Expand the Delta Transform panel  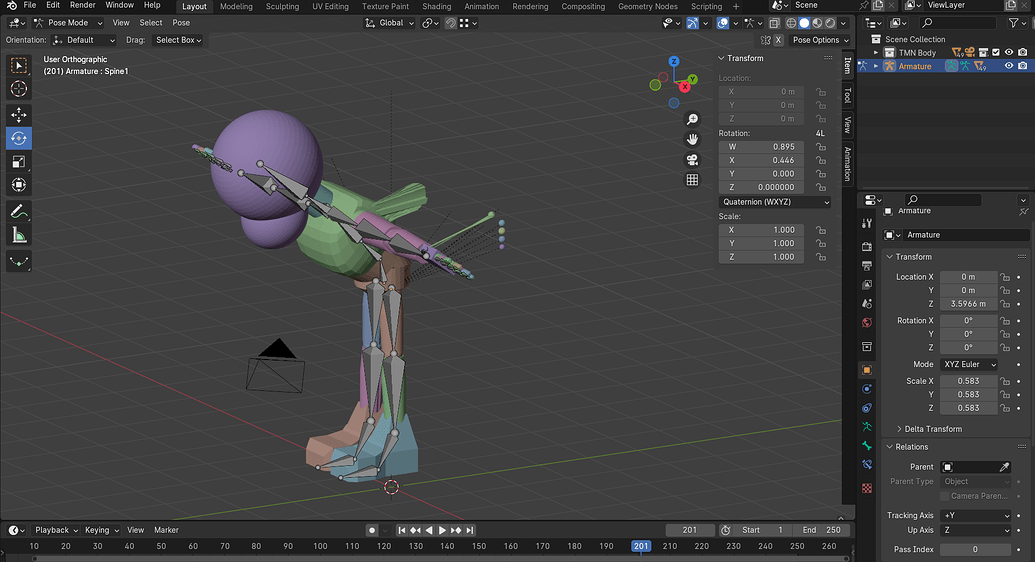pyautogui.click(x=932, y=429)
